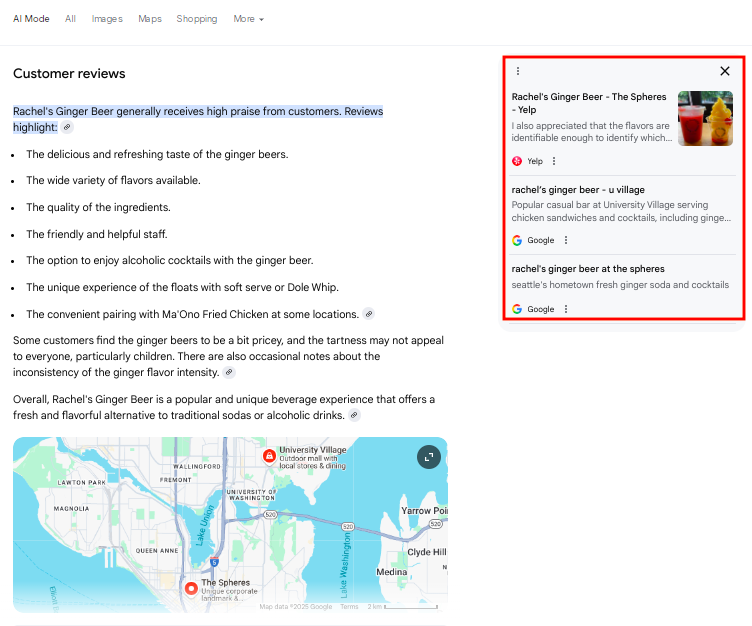This screenshot has height=626, width=752.
Task: Click the I-5 highway shield on map
Action: point(214,562)
